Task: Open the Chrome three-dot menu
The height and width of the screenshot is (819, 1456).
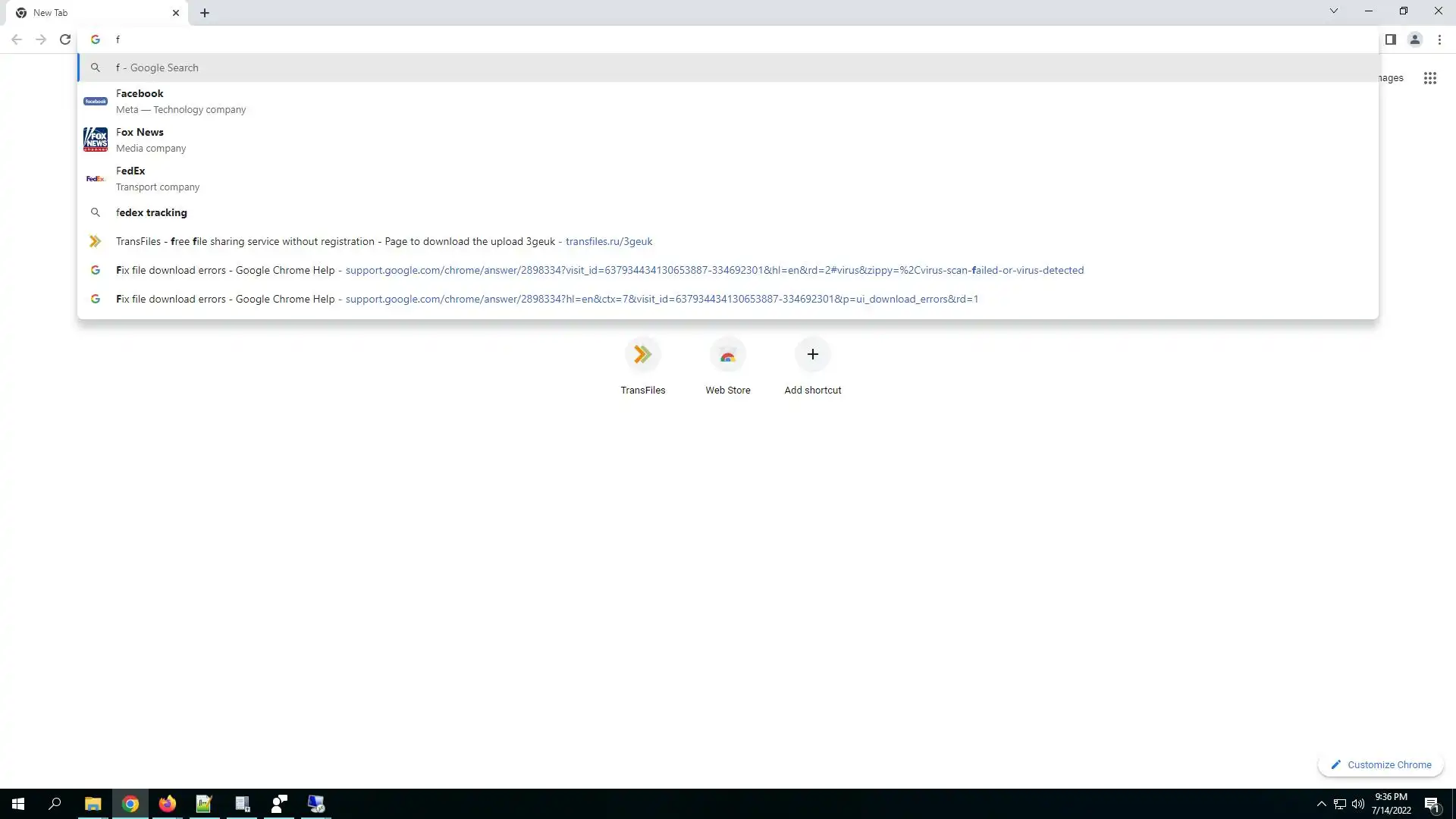Action: 1439,39
